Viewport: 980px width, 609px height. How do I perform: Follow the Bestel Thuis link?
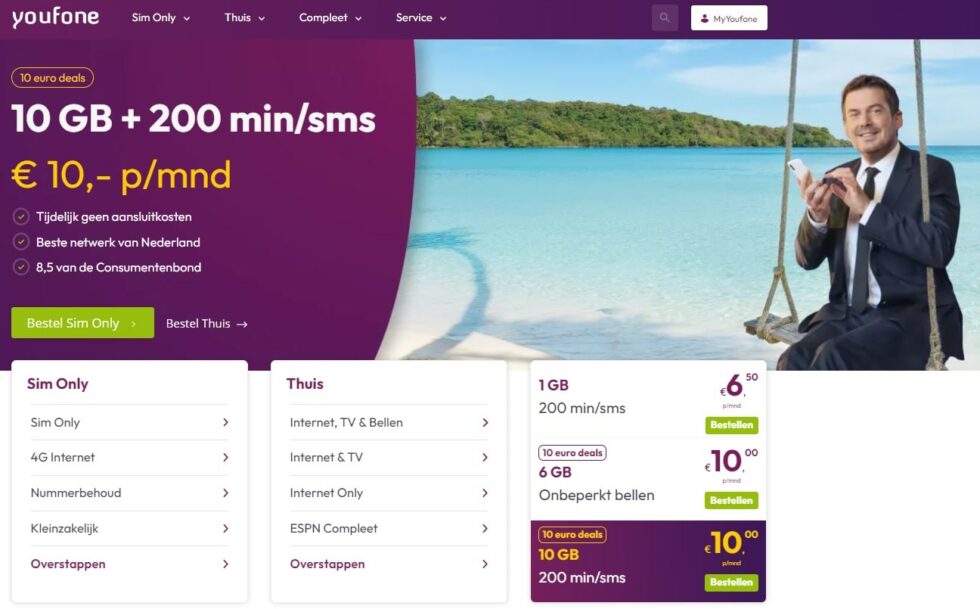(207, 323)
